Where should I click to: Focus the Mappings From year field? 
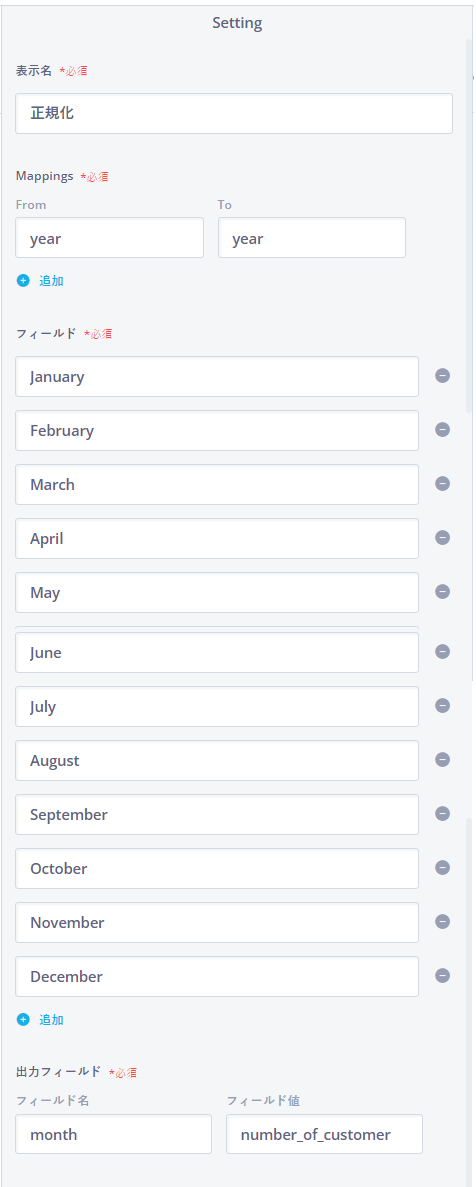pyautogui.click(x=110, y=238)
